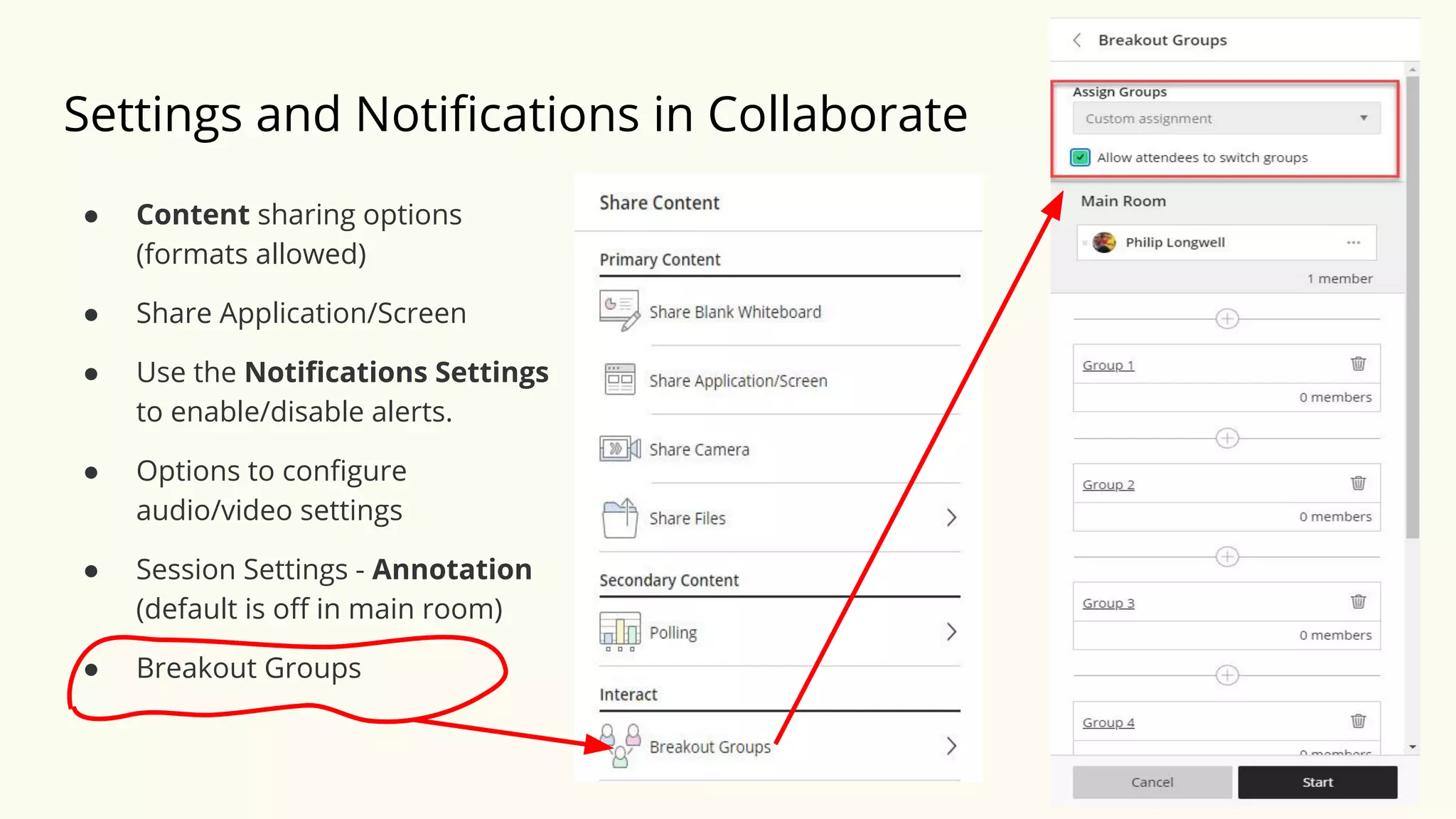The width and height of the screenshot is (1456, 819).
Task: Click the breakout panel scrollbar thumb
Action: click(x=1413, y=306)
